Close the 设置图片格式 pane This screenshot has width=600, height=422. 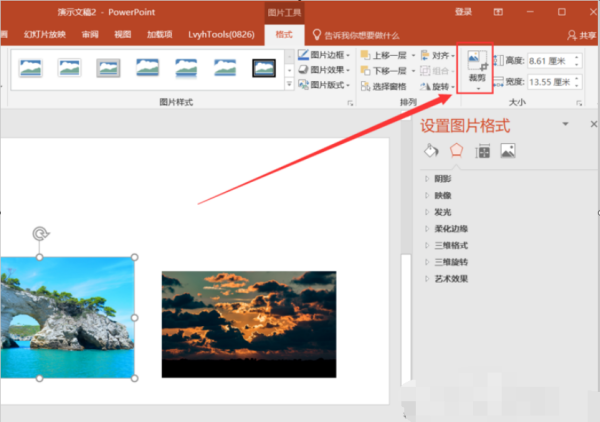click(x=593, y=124)
